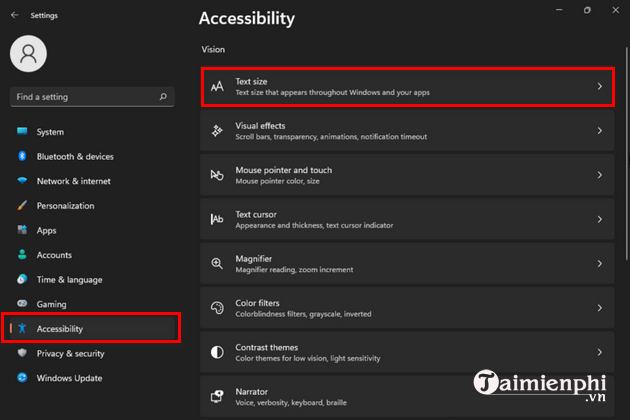Open Accounts settings category
The width and height of the screenshot is (630, 420).
(92, 255)
